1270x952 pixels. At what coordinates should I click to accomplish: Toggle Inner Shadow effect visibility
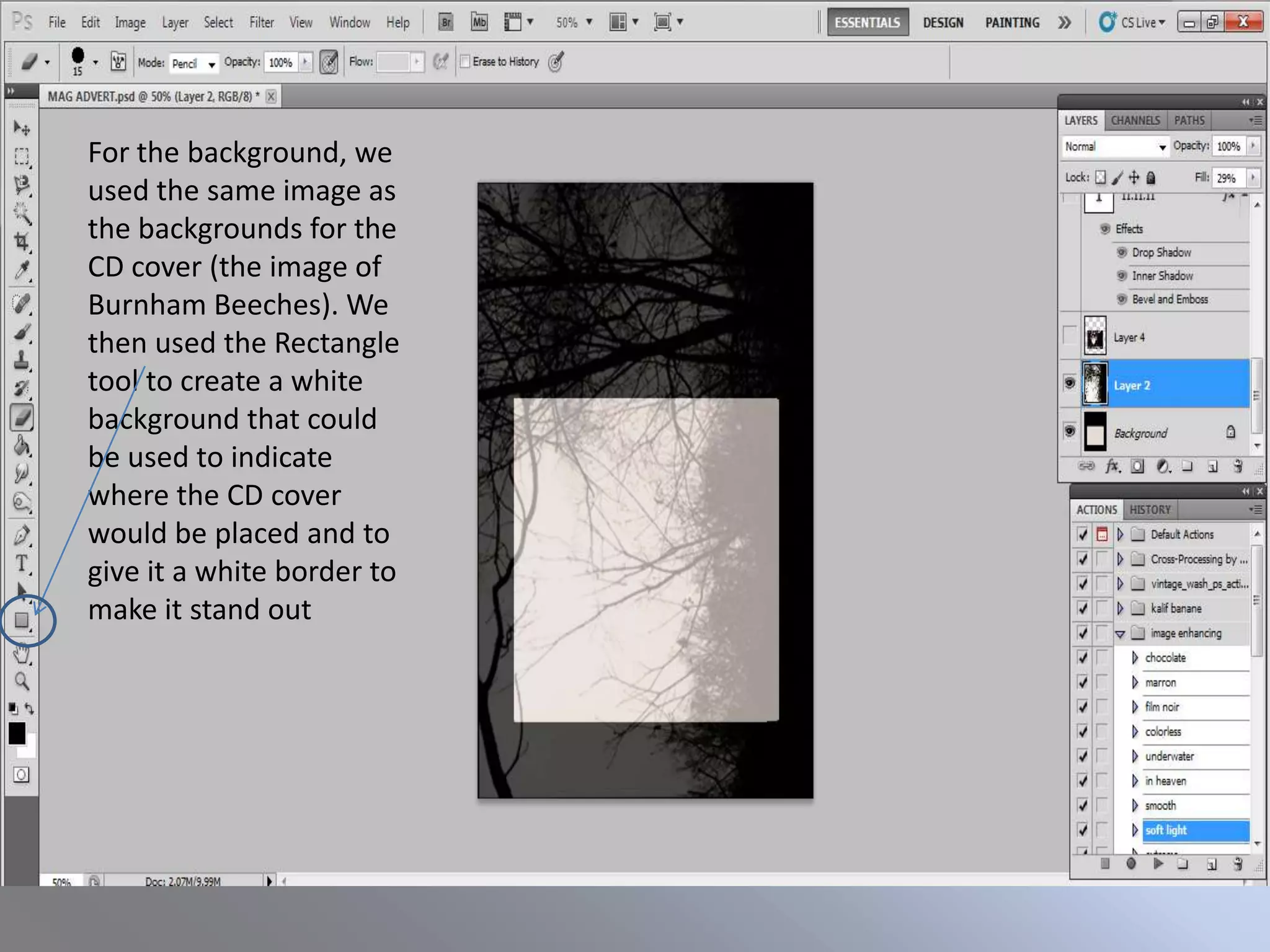[1121, 276]
